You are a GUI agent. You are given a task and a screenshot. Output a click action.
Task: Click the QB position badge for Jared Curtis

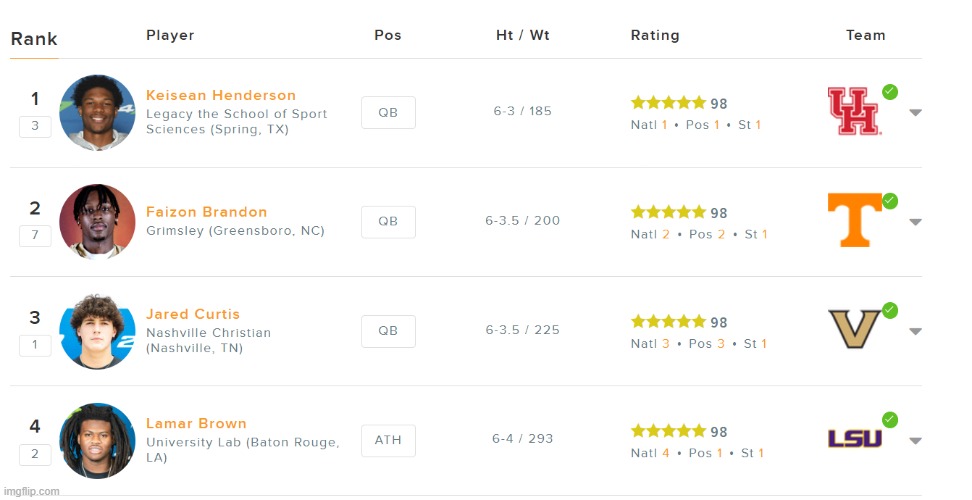pos(388,331)
